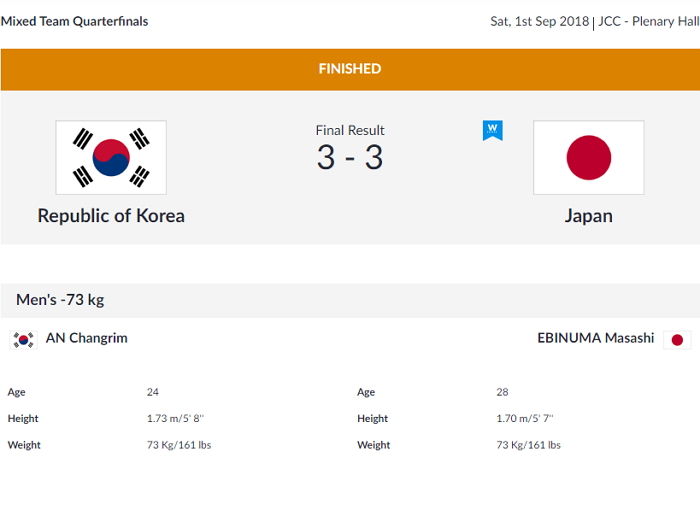This screenshot has height=508, width=700.
Task: Click AN Changrim's weight value 73 Kg/161 lbs
Action: tap(179, 445)
